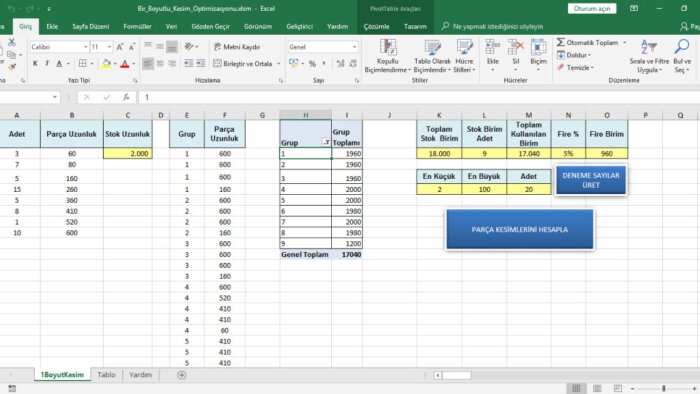Click the Biçim format cells icon
The width and height of the screenshot is (700, 394).
[x=538, y=47]
